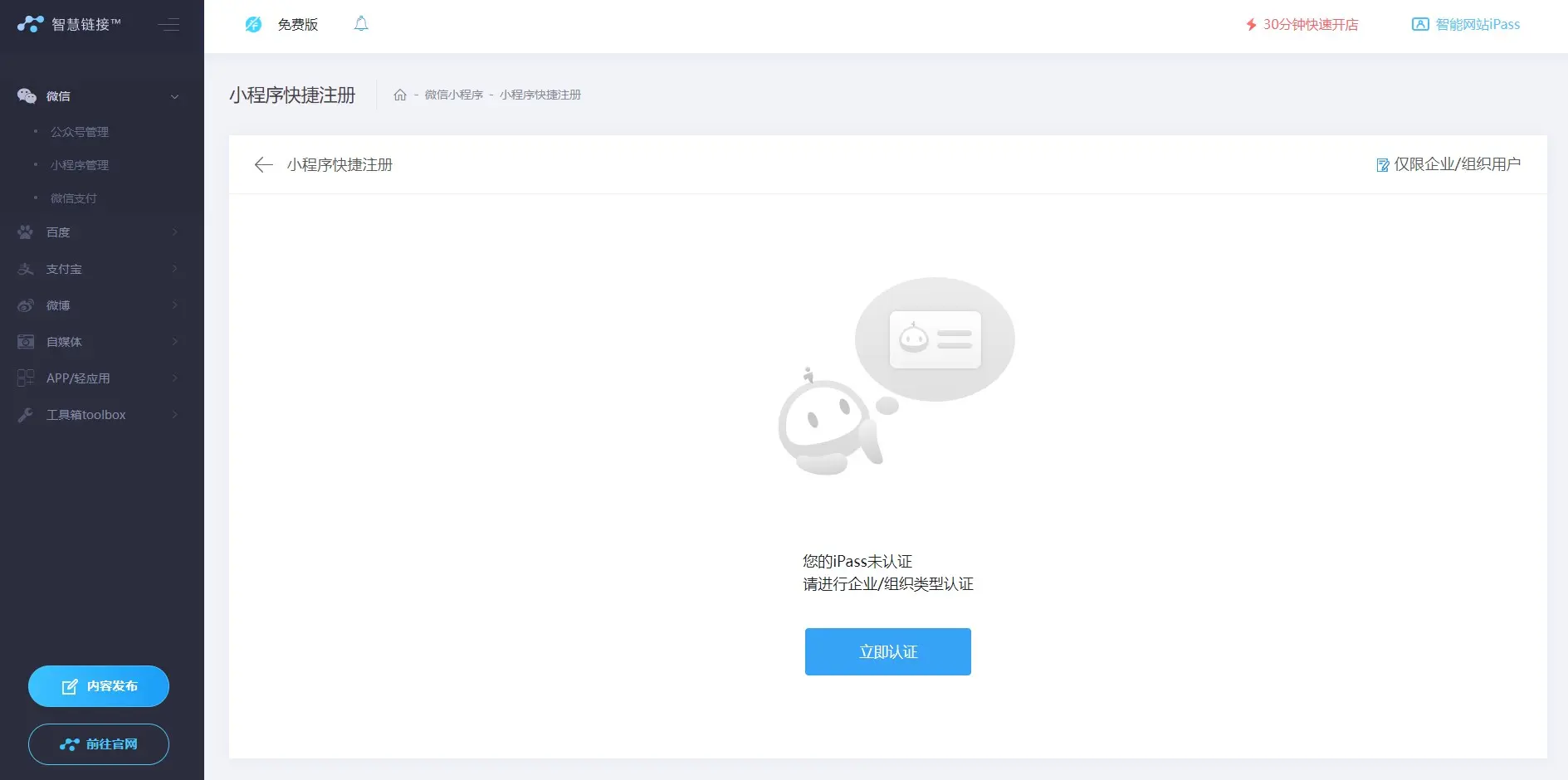Viewport: 1568px width, 780px height.
Task: Click the home icon in breadcrumb
Action: pyautogui.click(x=400, y=95)
